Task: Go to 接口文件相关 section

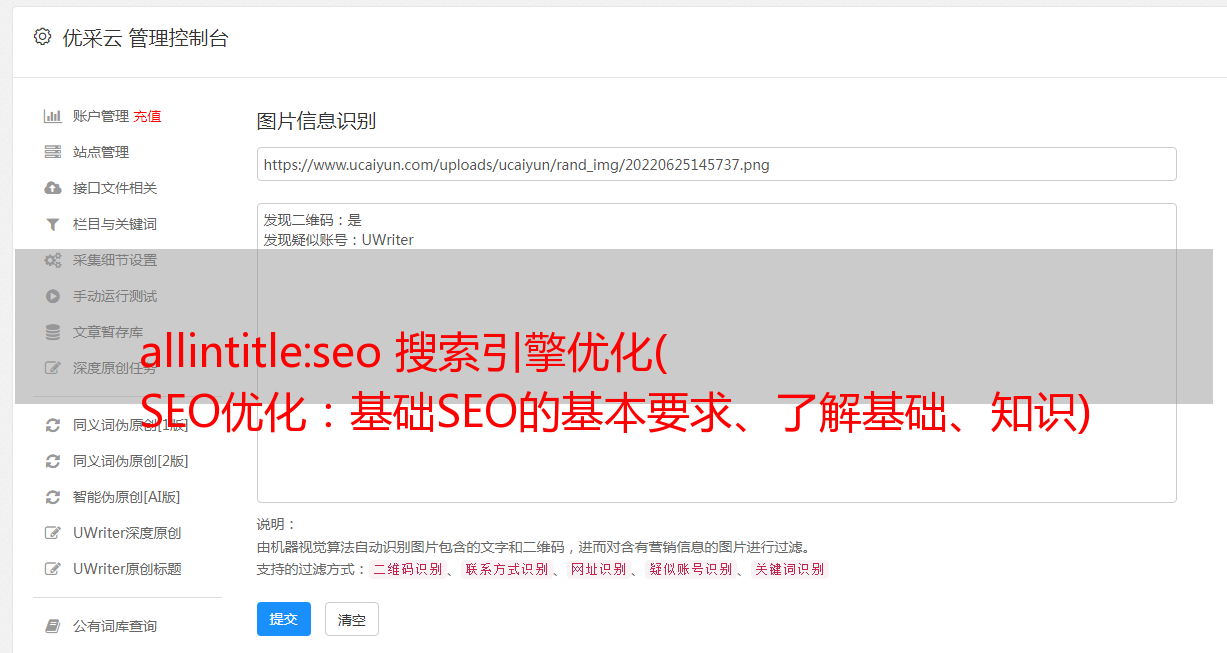Action: pos(115,188)
